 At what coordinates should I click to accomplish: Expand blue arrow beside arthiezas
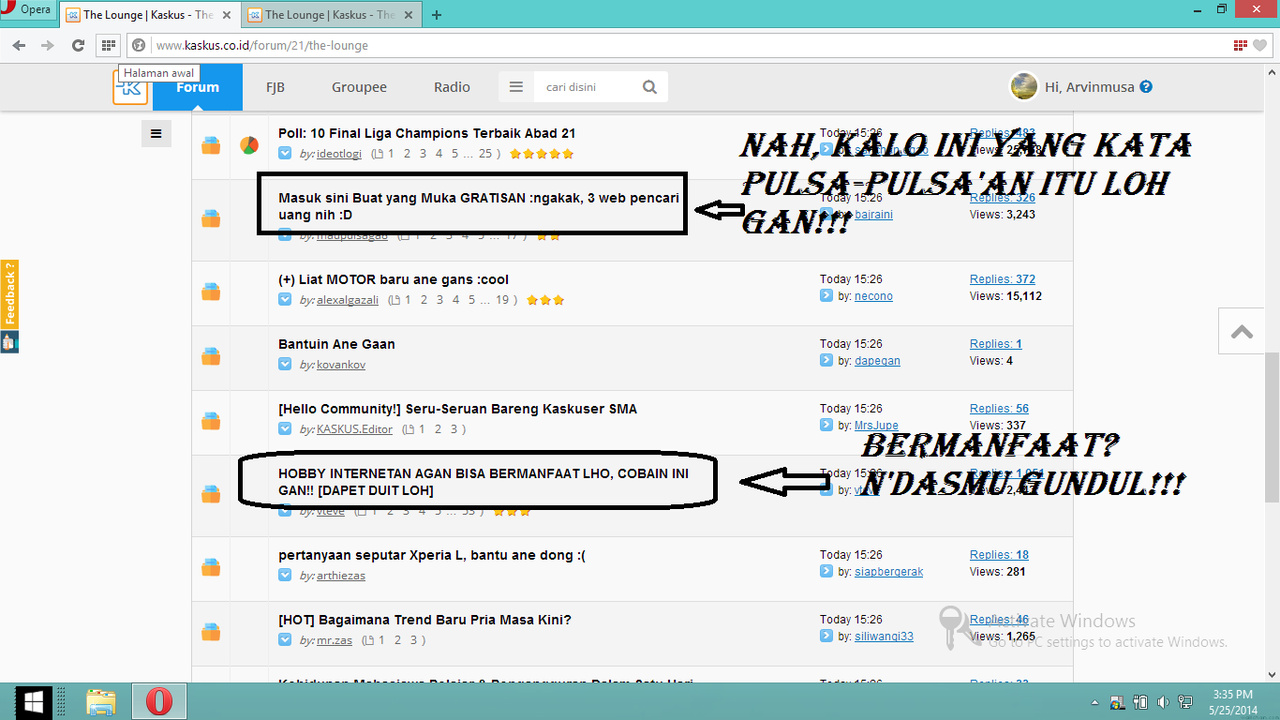tap(285, 575)
